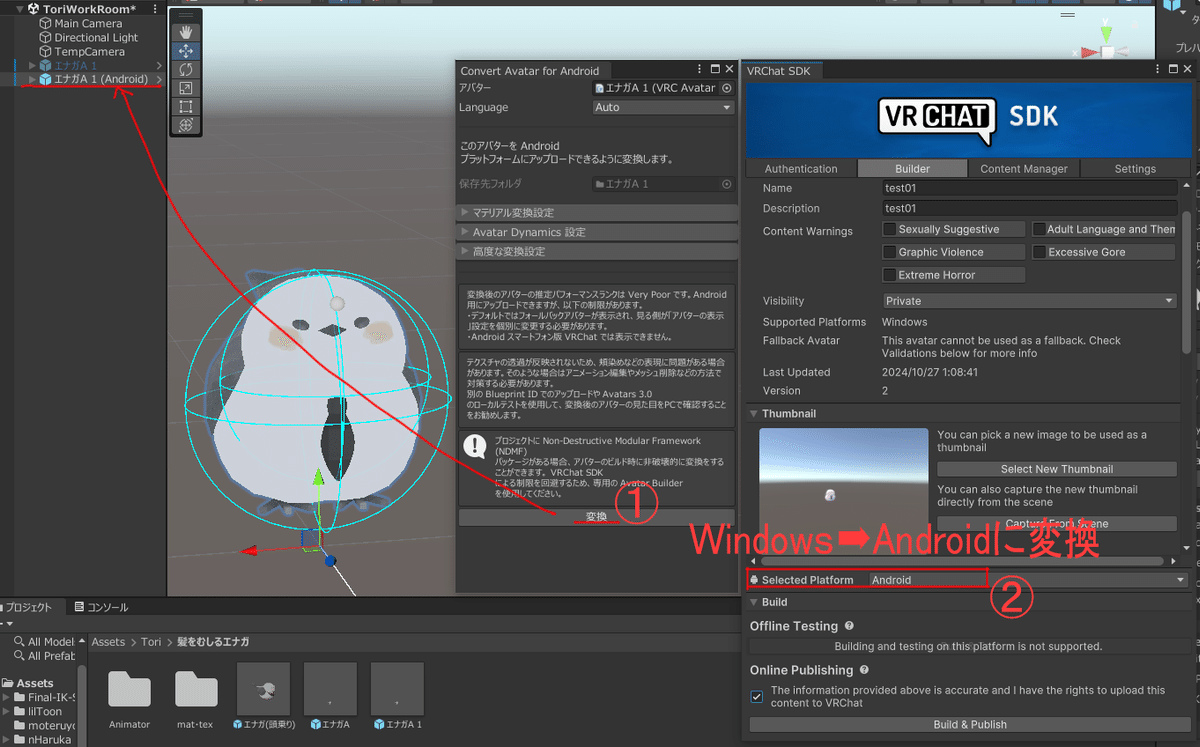Expand マテリアル変換設定 section
The image size is (1200, 747).
pos(597,213)
